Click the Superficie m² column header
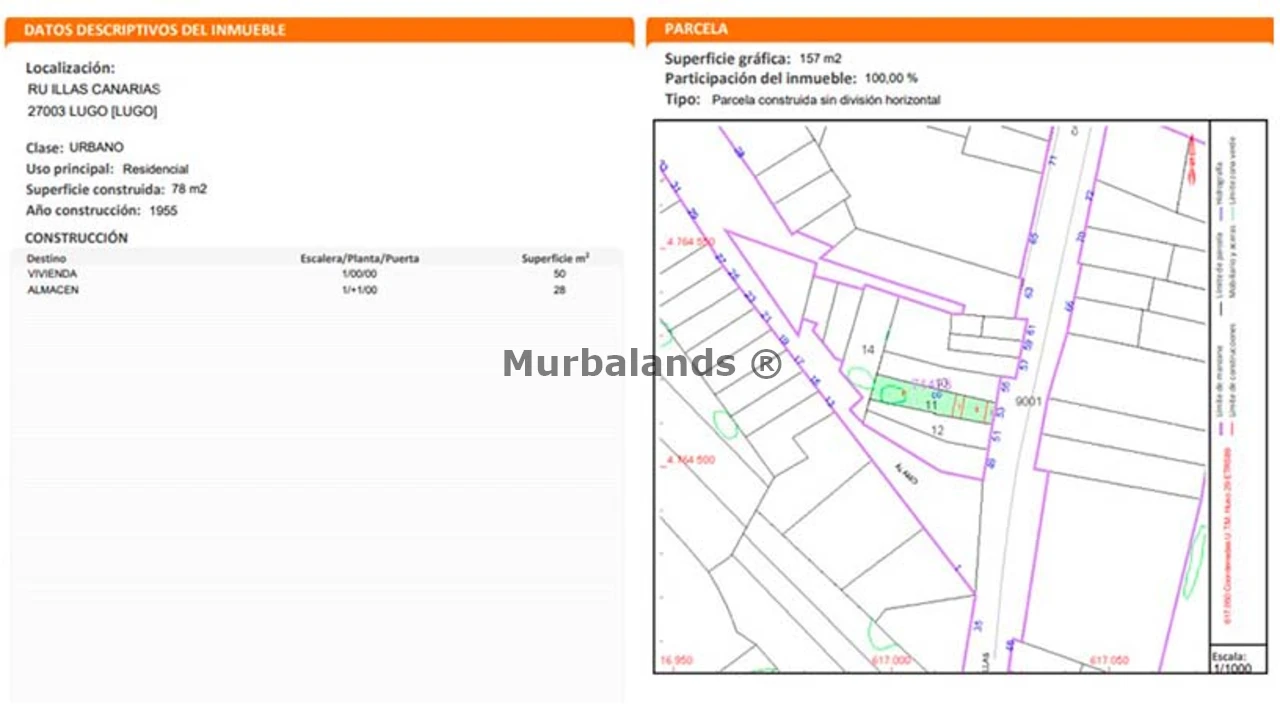 (555, 258)
